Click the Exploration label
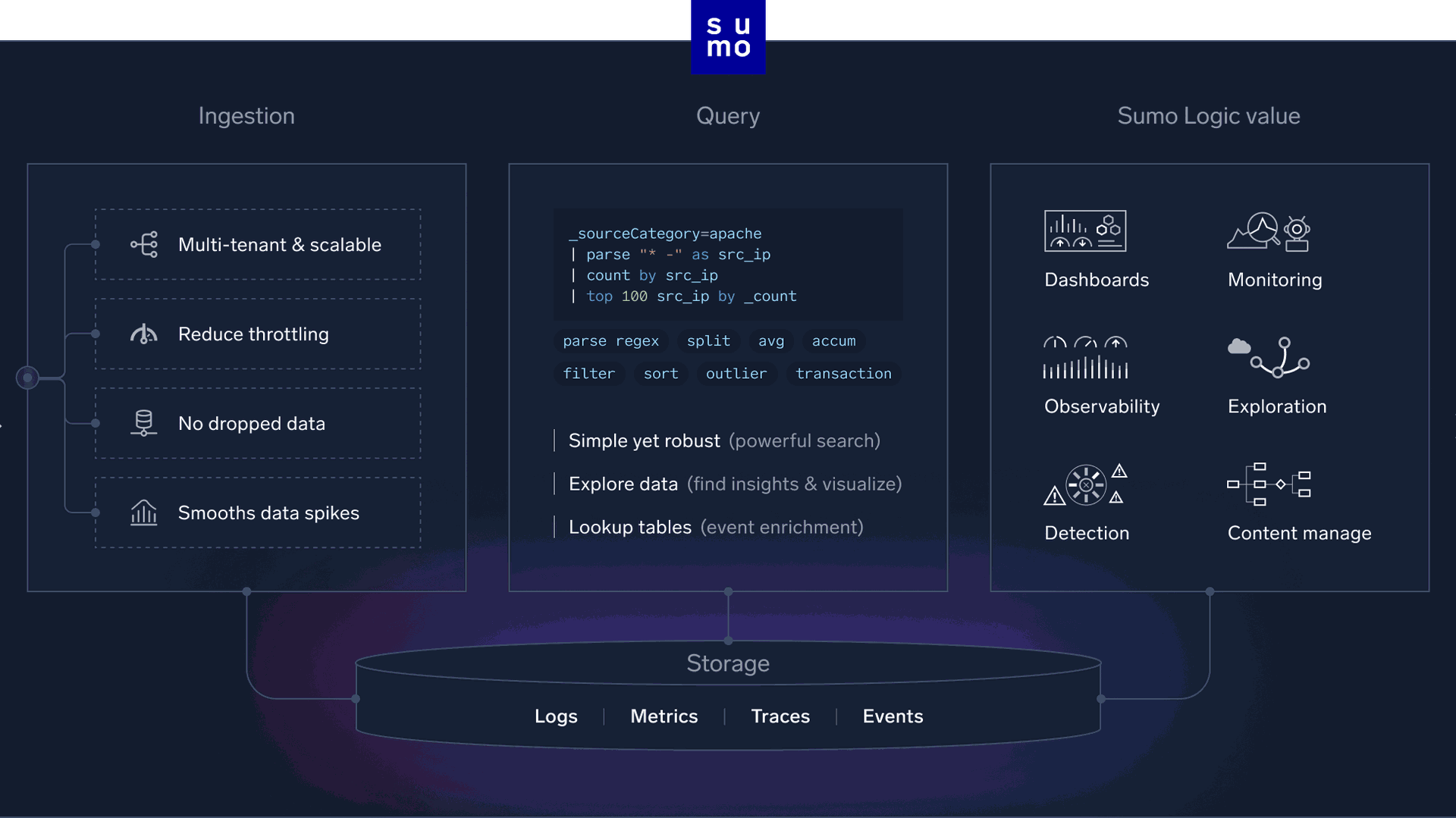Image resolution: width=1456 pixels, height=818 pixels. [x=1277, y=406]
